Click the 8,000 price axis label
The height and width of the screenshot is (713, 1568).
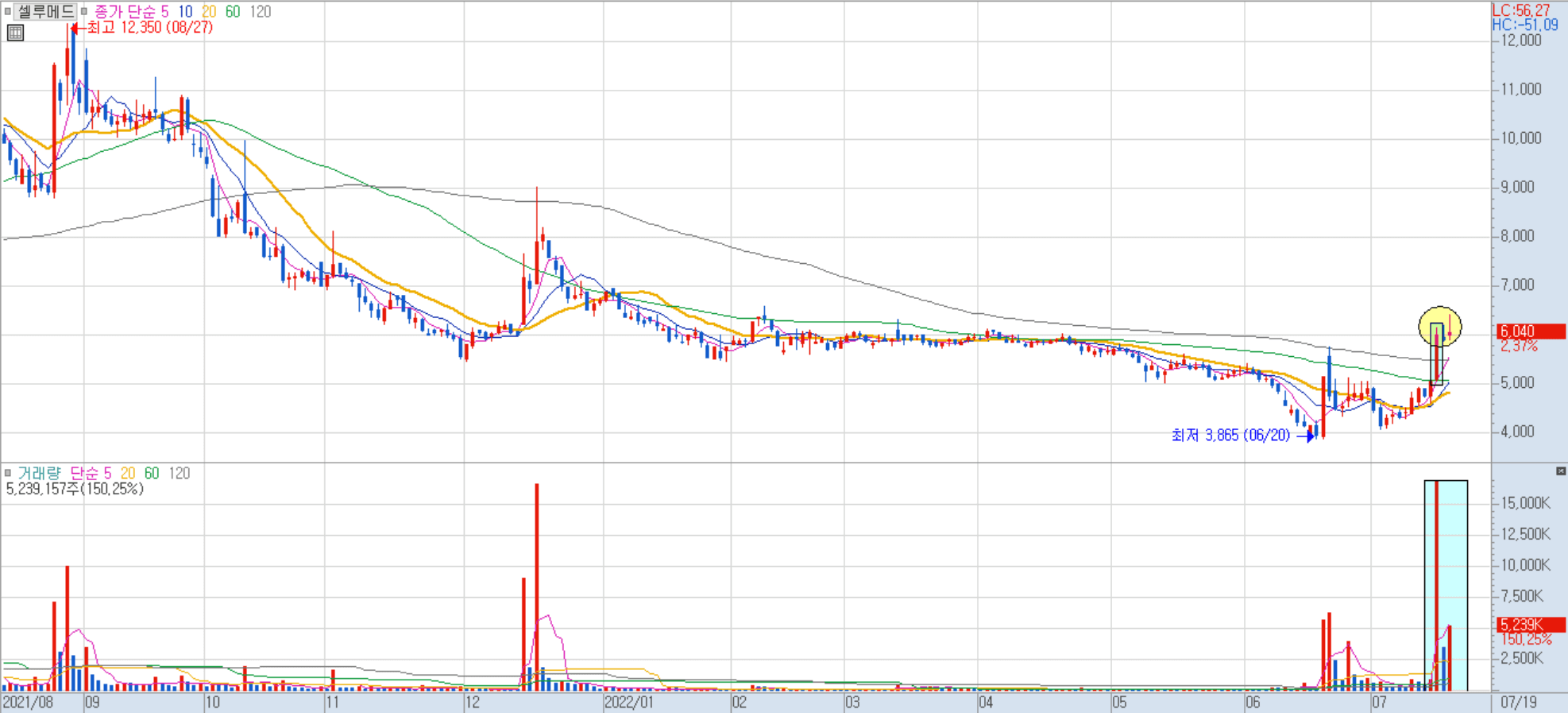(x=1517, y=236)
